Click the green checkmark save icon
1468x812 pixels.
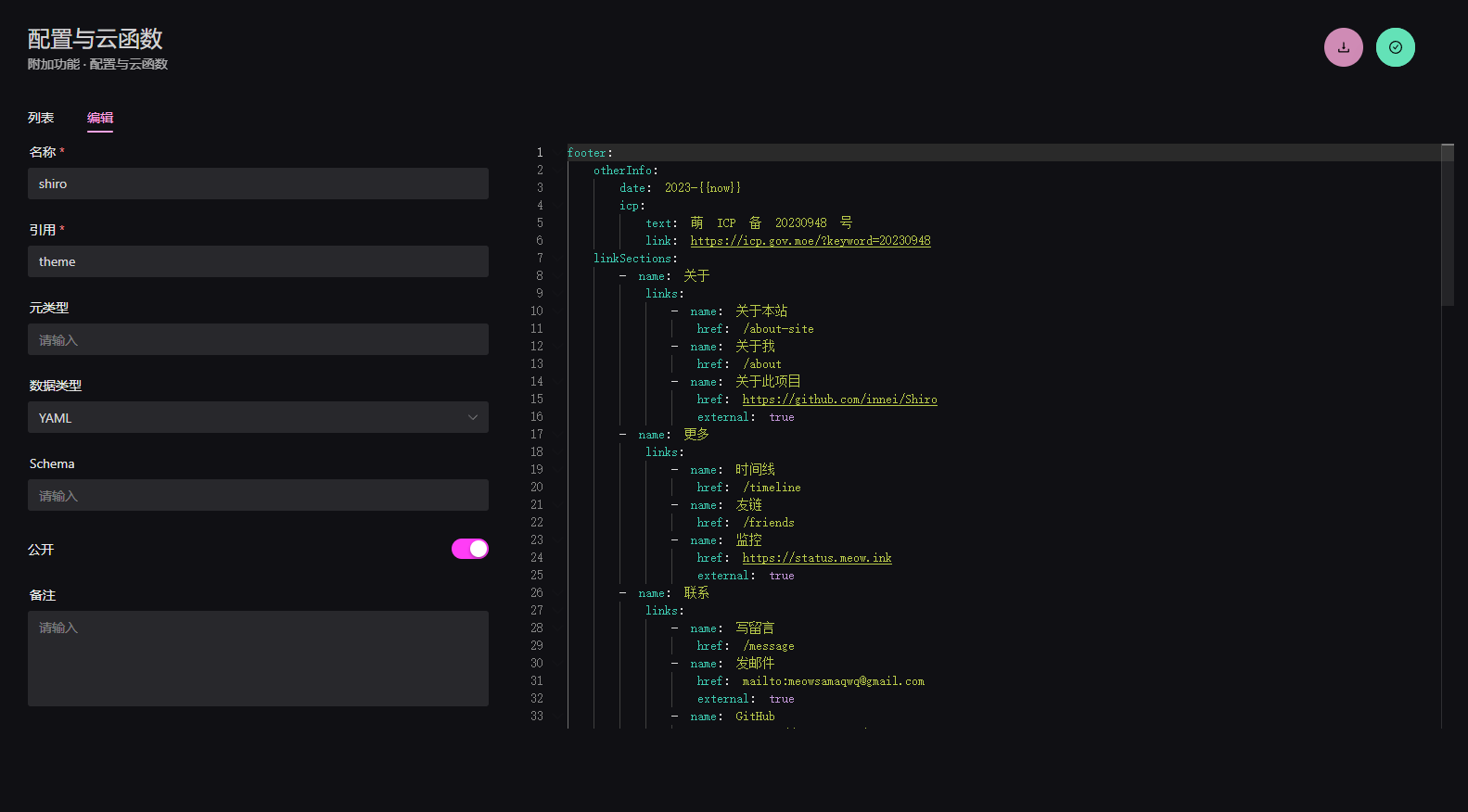pos(1395,47)
